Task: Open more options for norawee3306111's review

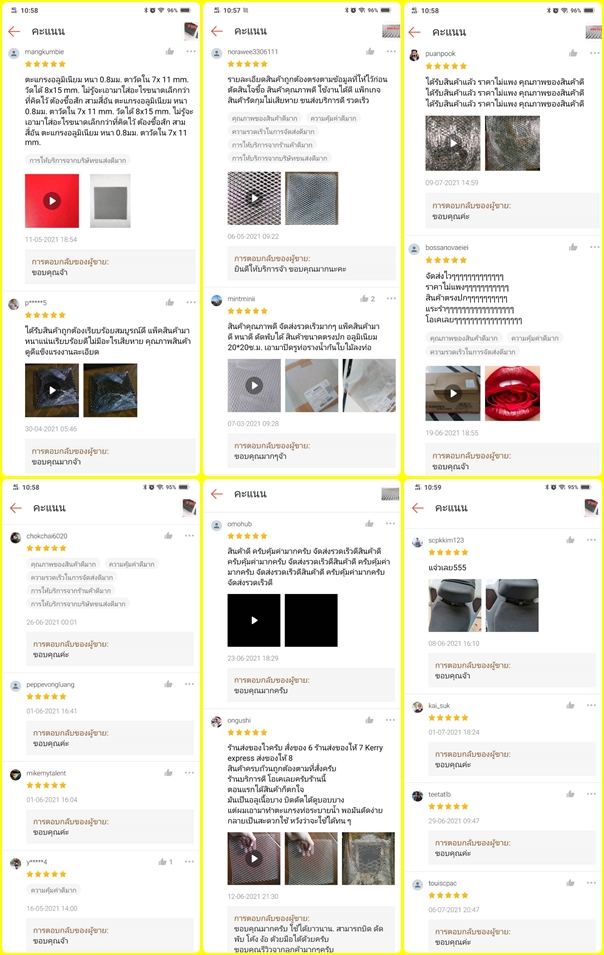Action: (x=391, y=52)
